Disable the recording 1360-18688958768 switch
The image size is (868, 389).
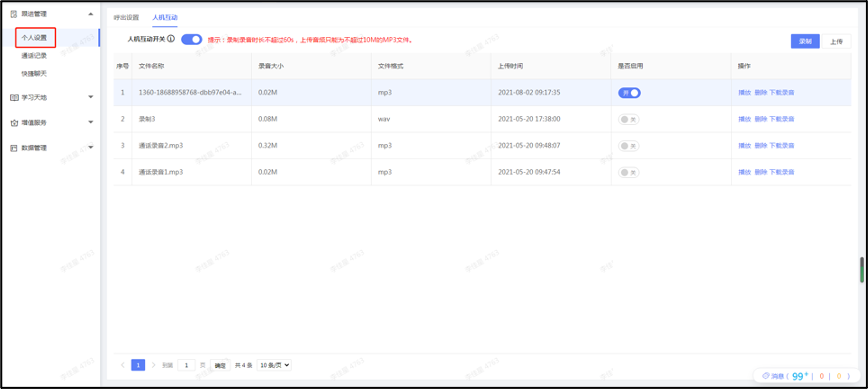629,93
